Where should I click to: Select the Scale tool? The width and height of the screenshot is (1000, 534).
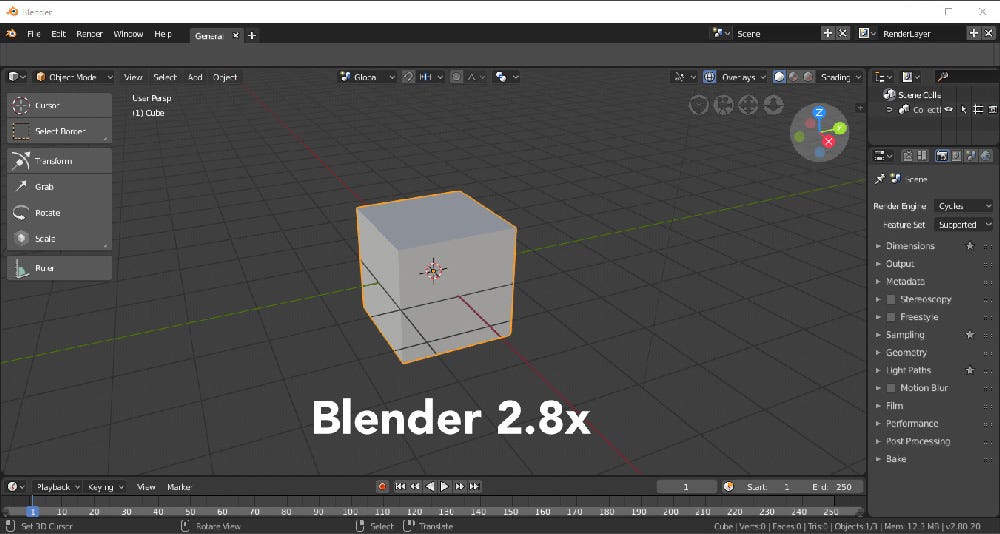coord(59,239)
